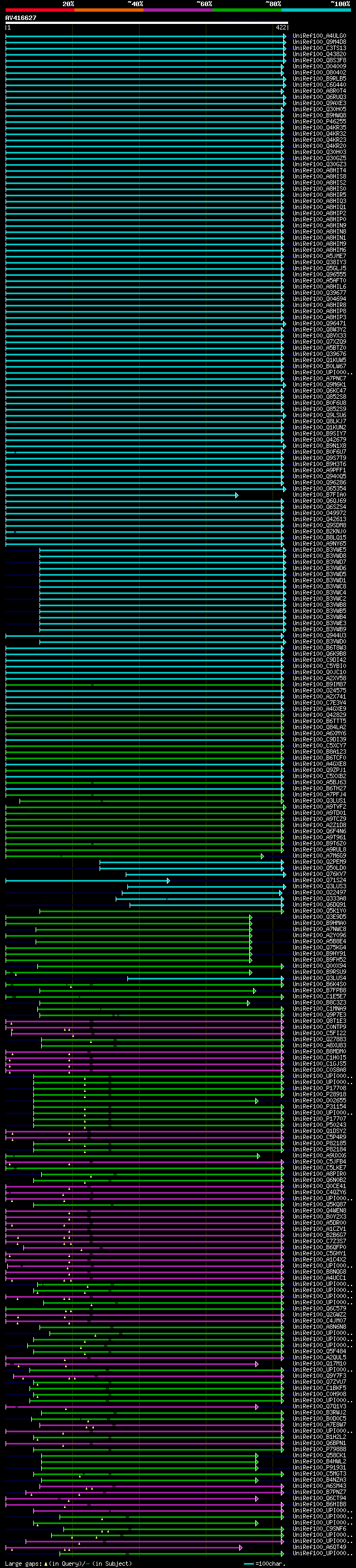Select the UniRef100_Q71S24 label
The width and height of the screenshot is (356, 1568).
pos(319,880)
